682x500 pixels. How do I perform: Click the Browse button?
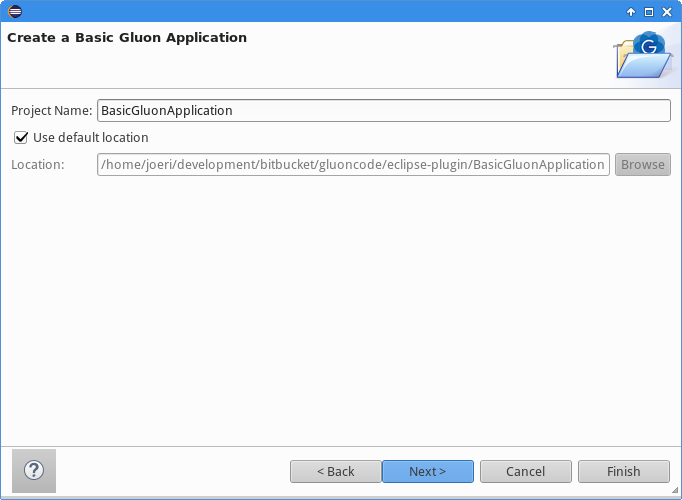coord(643,165)
